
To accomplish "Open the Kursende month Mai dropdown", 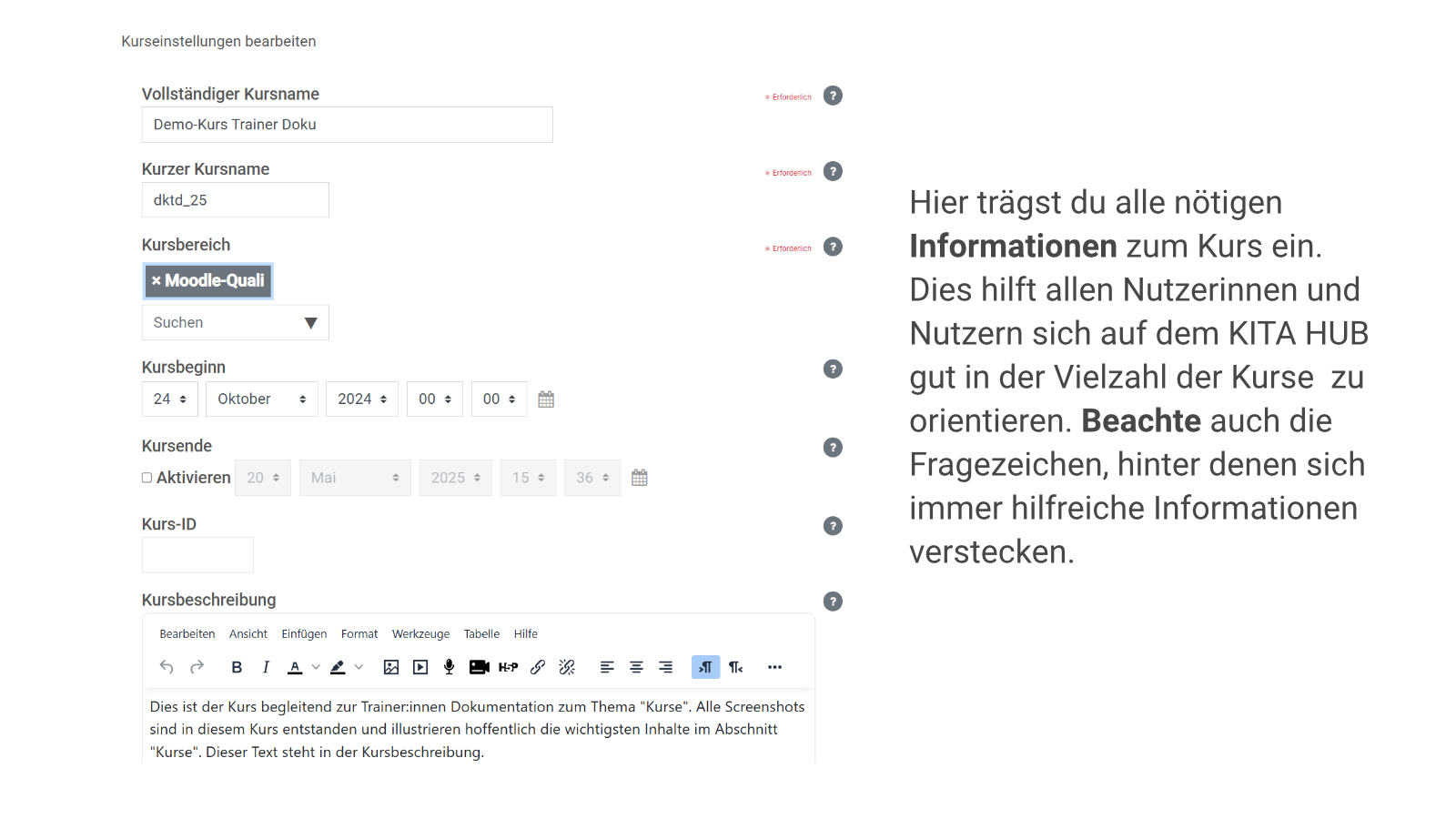I will click(355, 478).
